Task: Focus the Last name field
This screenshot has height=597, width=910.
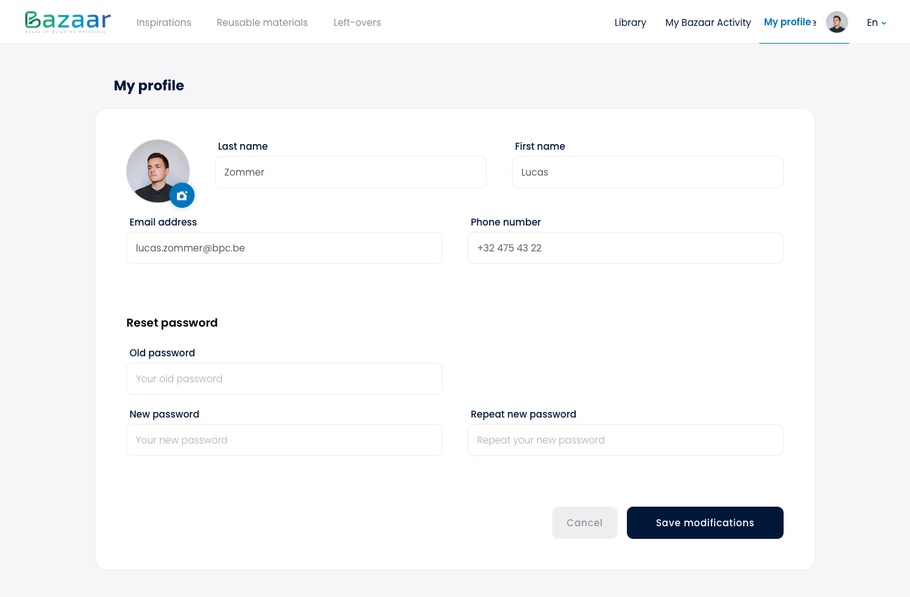Action: pos(350,172)
